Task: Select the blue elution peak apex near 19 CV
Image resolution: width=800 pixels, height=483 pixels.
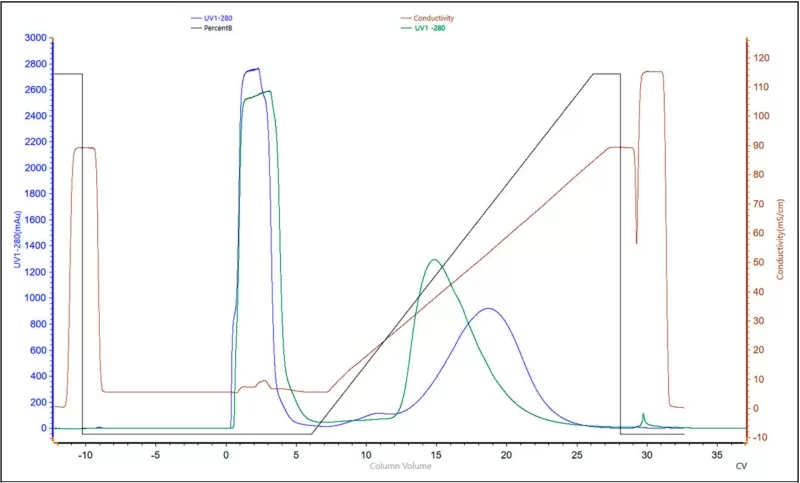Action: (487, 309)
